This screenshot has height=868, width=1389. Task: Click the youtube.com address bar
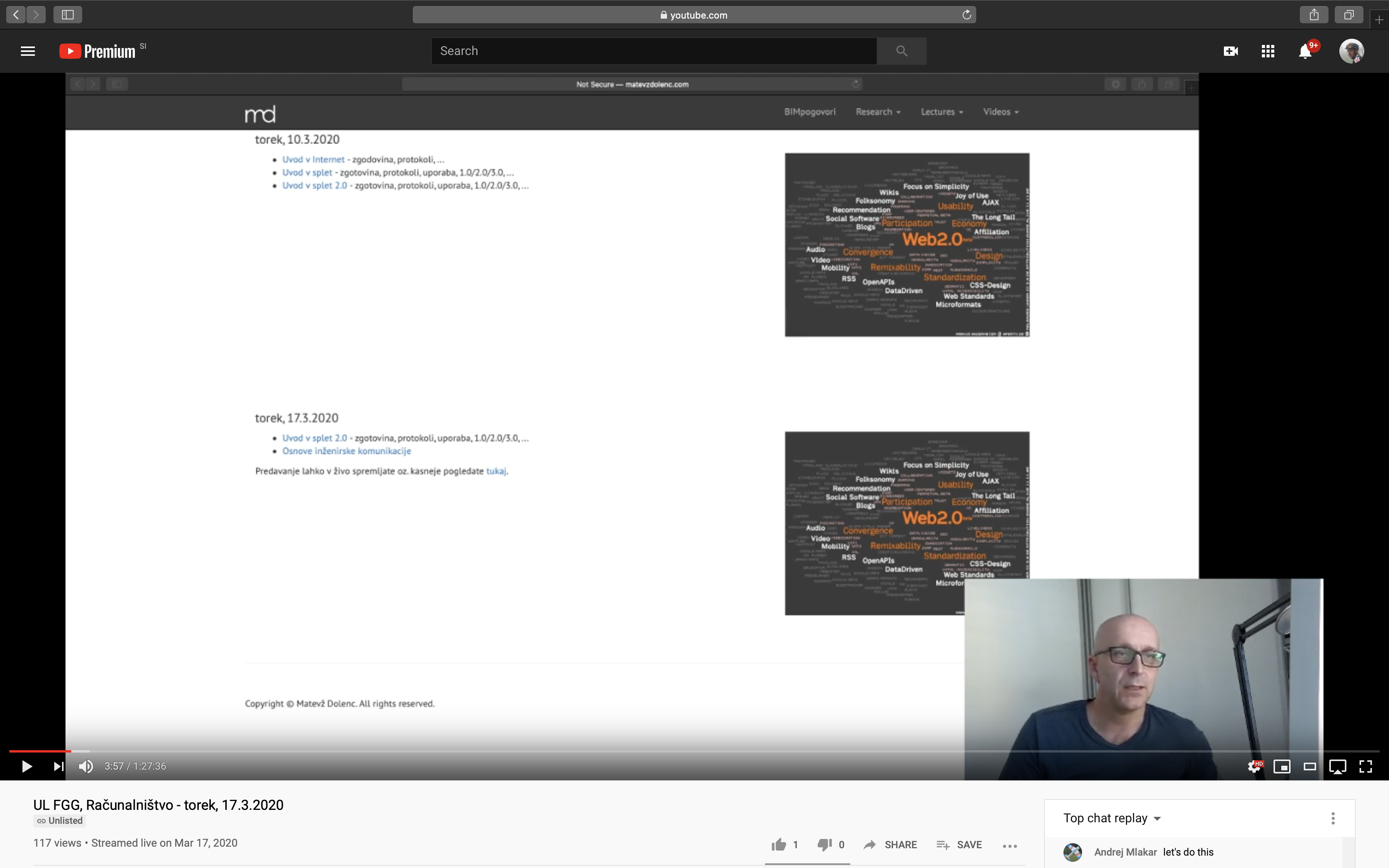(x=694, y=15)
